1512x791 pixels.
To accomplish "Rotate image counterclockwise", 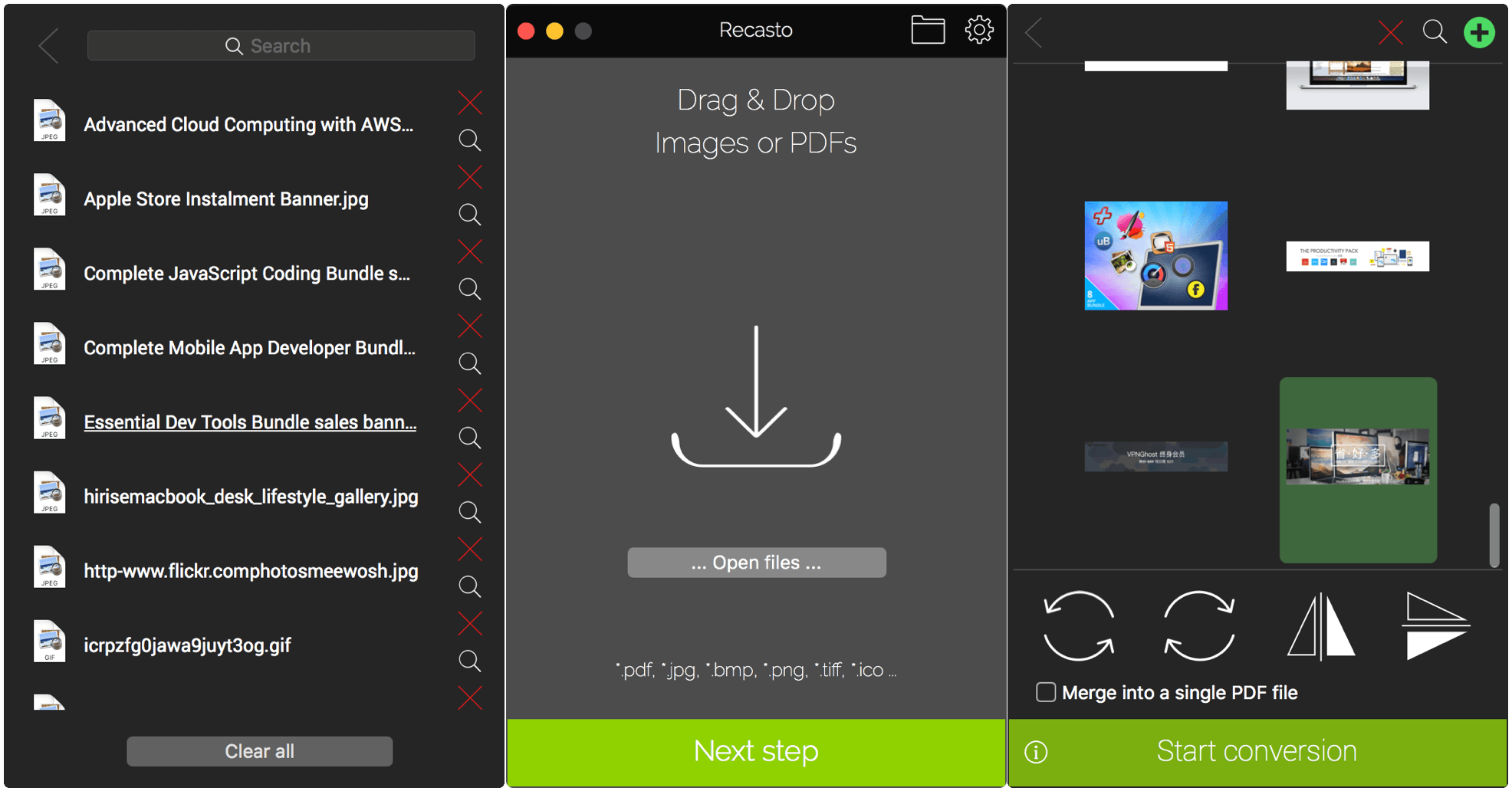I will pos(1079,626).
